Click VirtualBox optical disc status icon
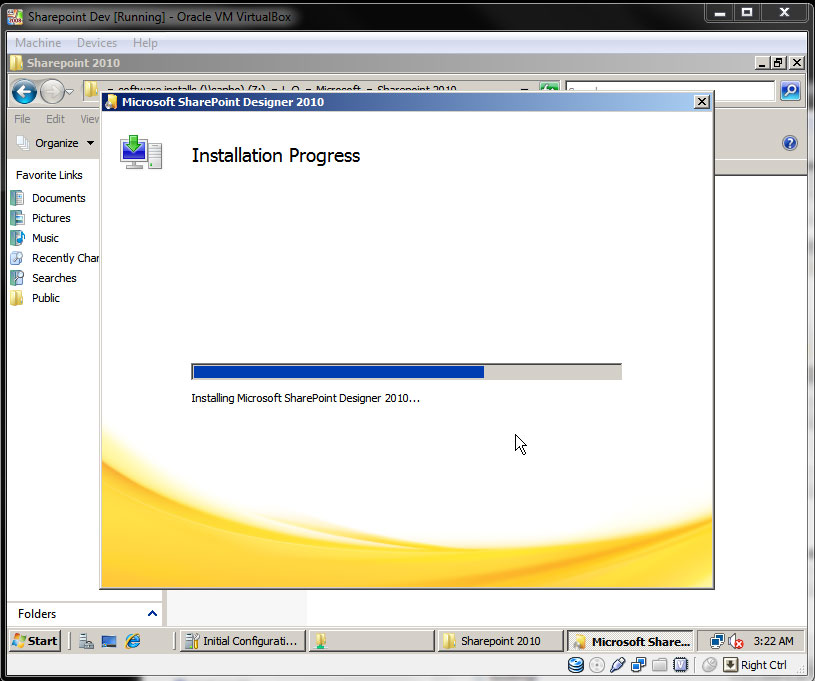The height and width of the screenshot is (681, 815). pos(597,665)
